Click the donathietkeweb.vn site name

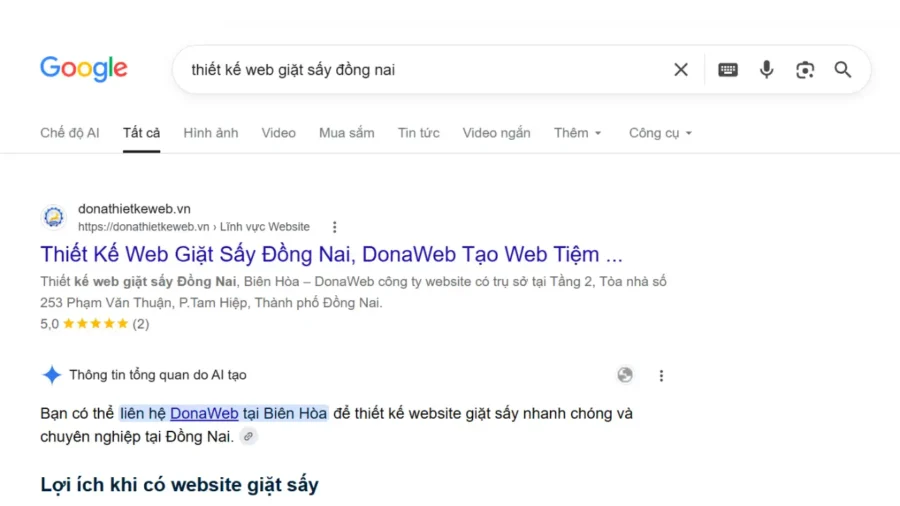click(x=134, y=209)
